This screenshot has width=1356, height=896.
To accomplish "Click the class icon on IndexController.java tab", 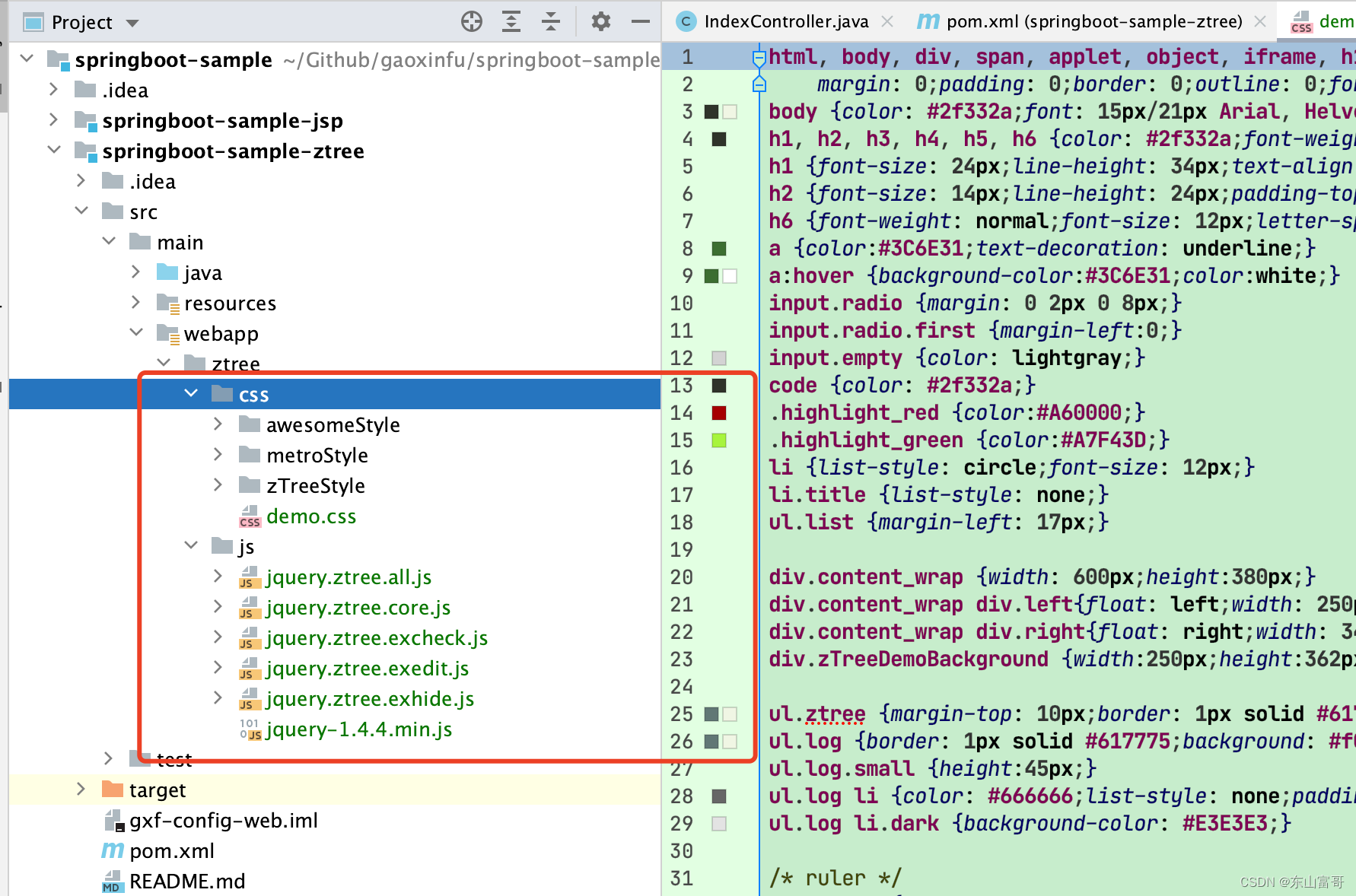I will [x=686, y=21].
